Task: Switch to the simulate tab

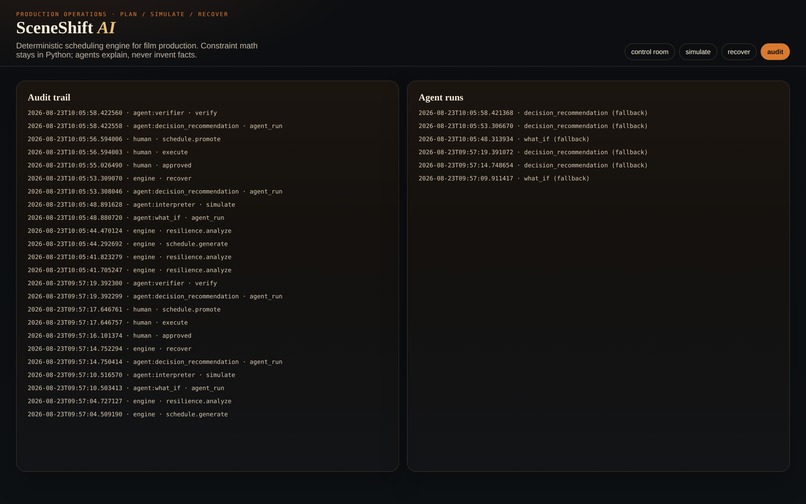Action: point(698,51)
